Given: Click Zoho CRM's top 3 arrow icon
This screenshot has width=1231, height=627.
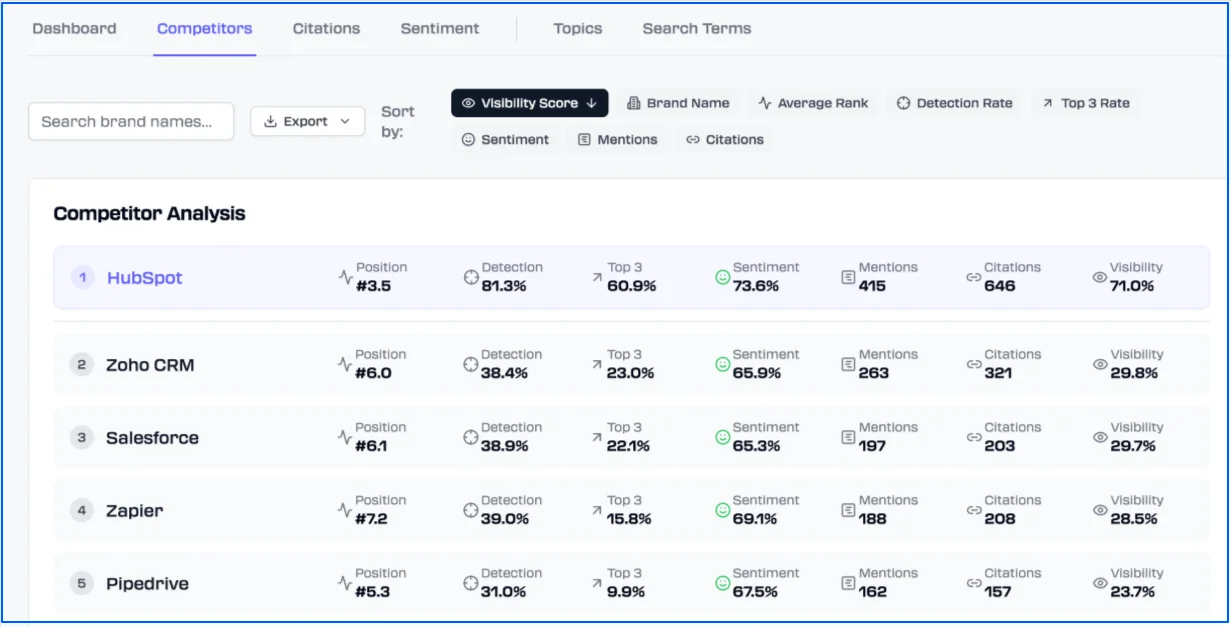Looking at the screenshot, I should click(x=597, y=364).
